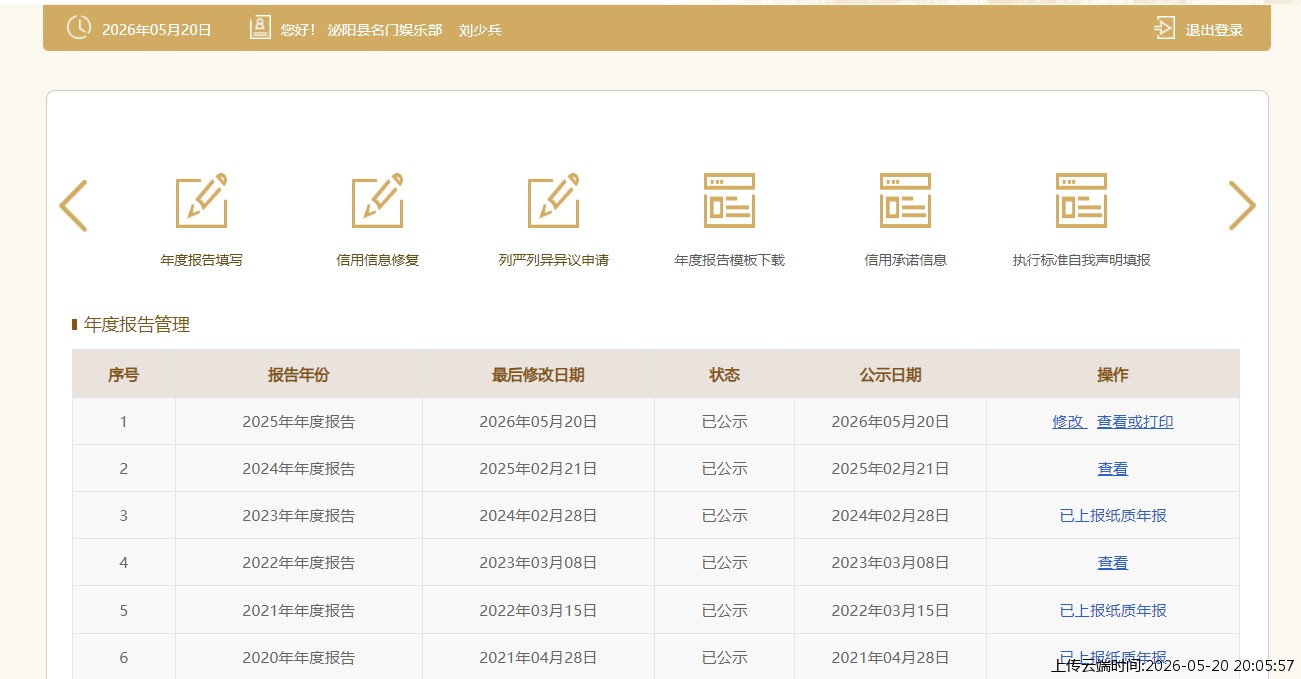Click the 年度报告填写 pencil icon

click(201, 200)
